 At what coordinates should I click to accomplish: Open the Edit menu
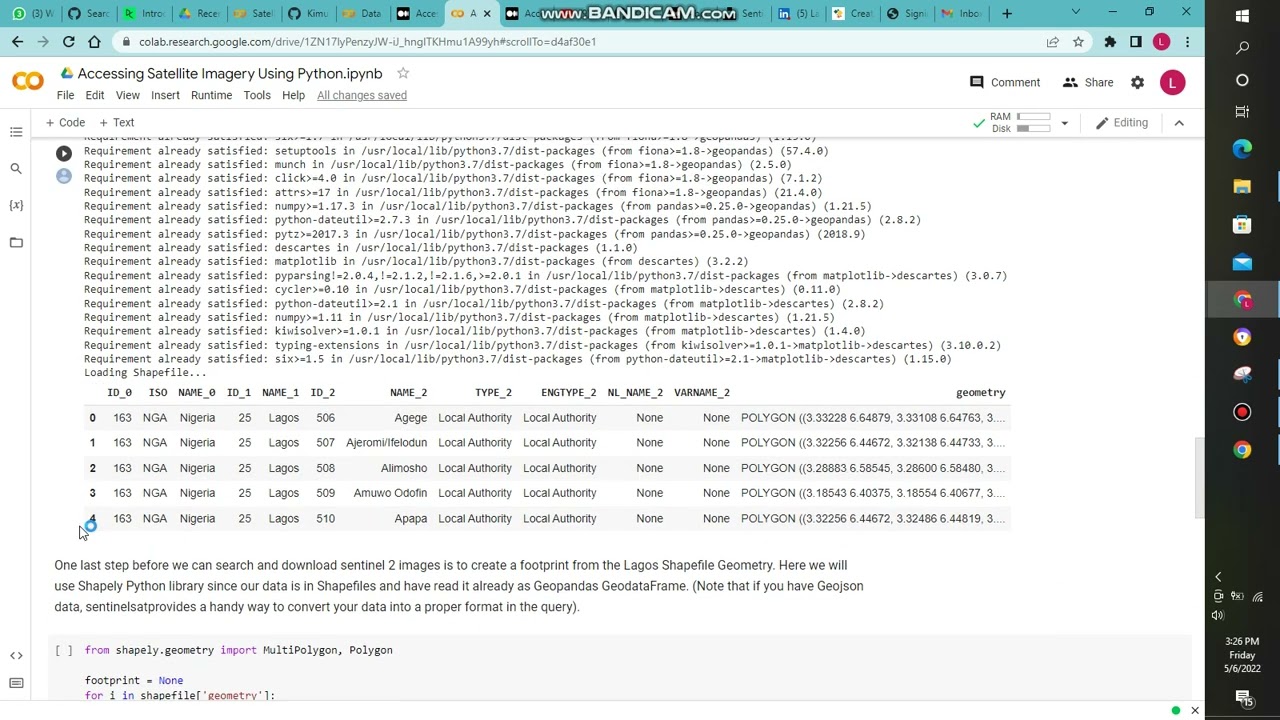95,95
